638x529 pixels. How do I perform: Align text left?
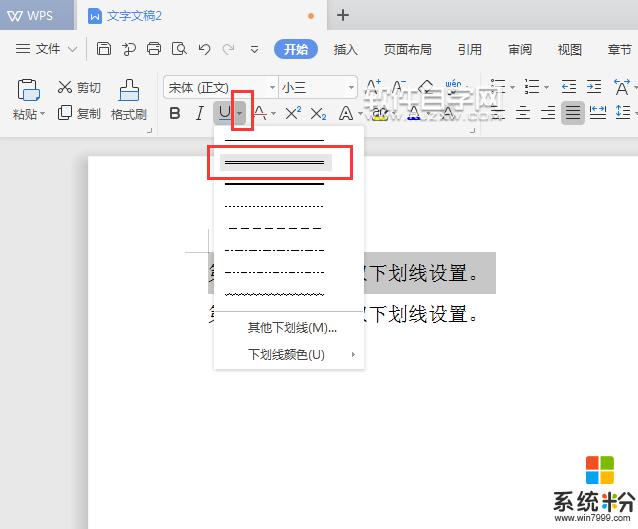[498, 113]
